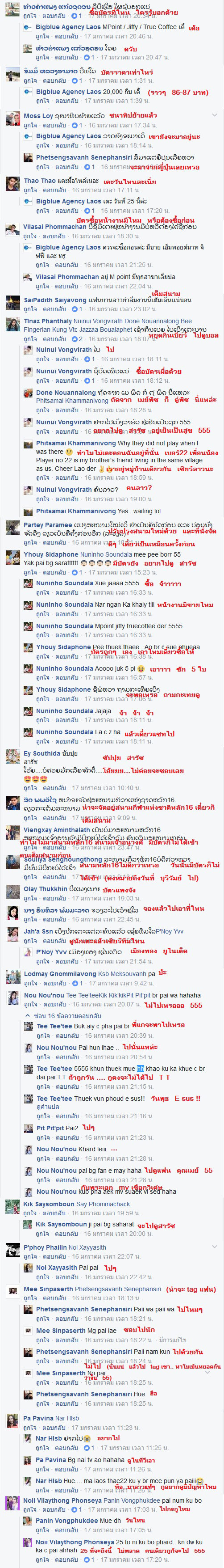Click Bigblue Agency Laos avatar beside MPoint reply
Screen dimensions: 224x1568
pyautogui.click(x=29, y=28)
